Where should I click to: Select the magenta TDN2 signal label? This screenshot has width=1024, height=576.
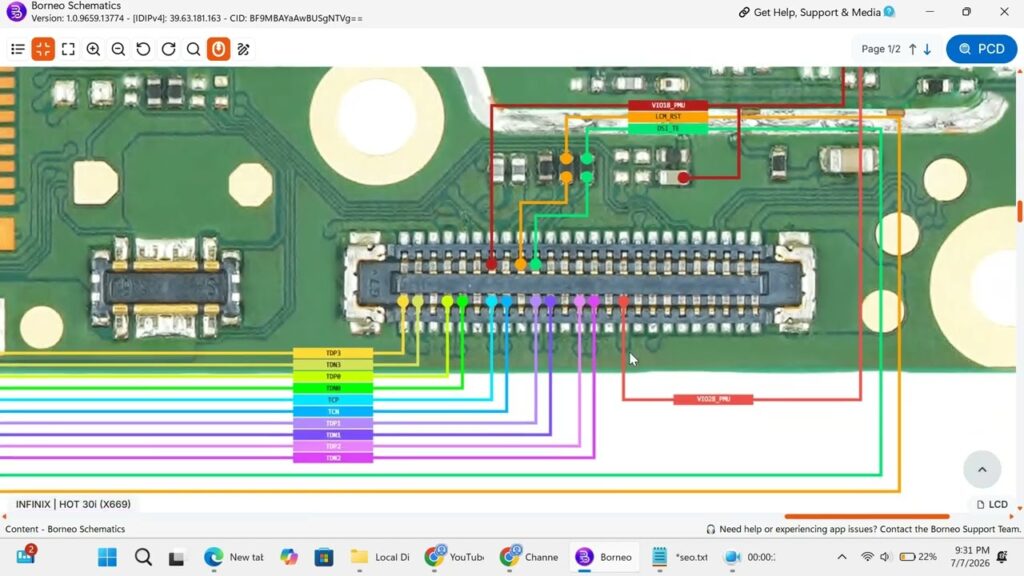[333, 458]
